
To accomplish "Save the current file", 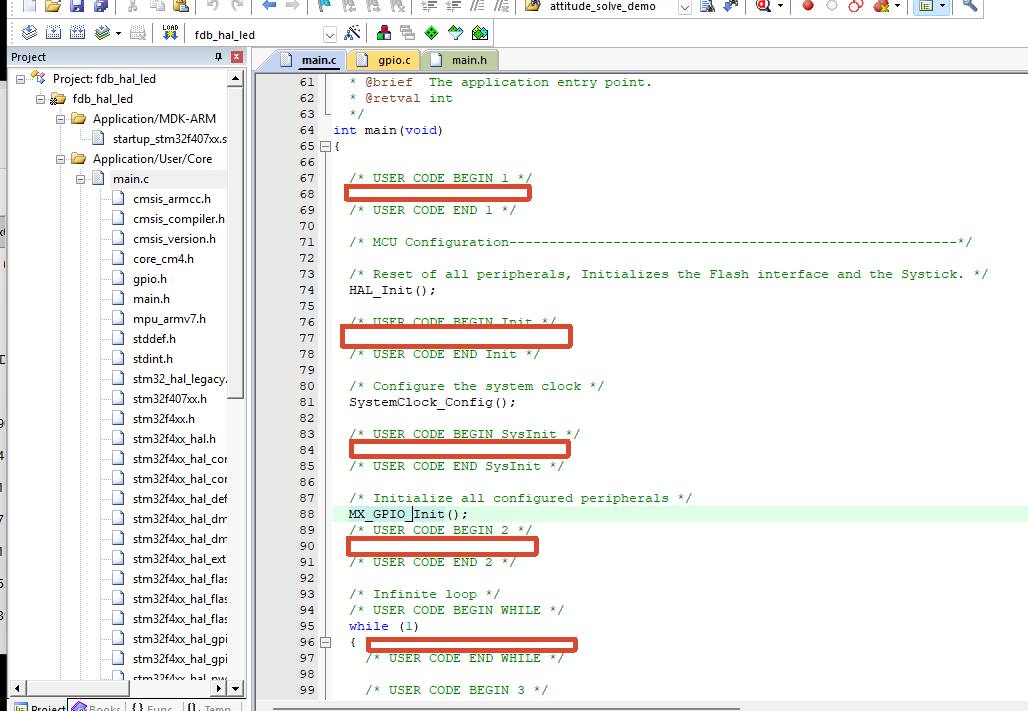I will coord(77,6).
